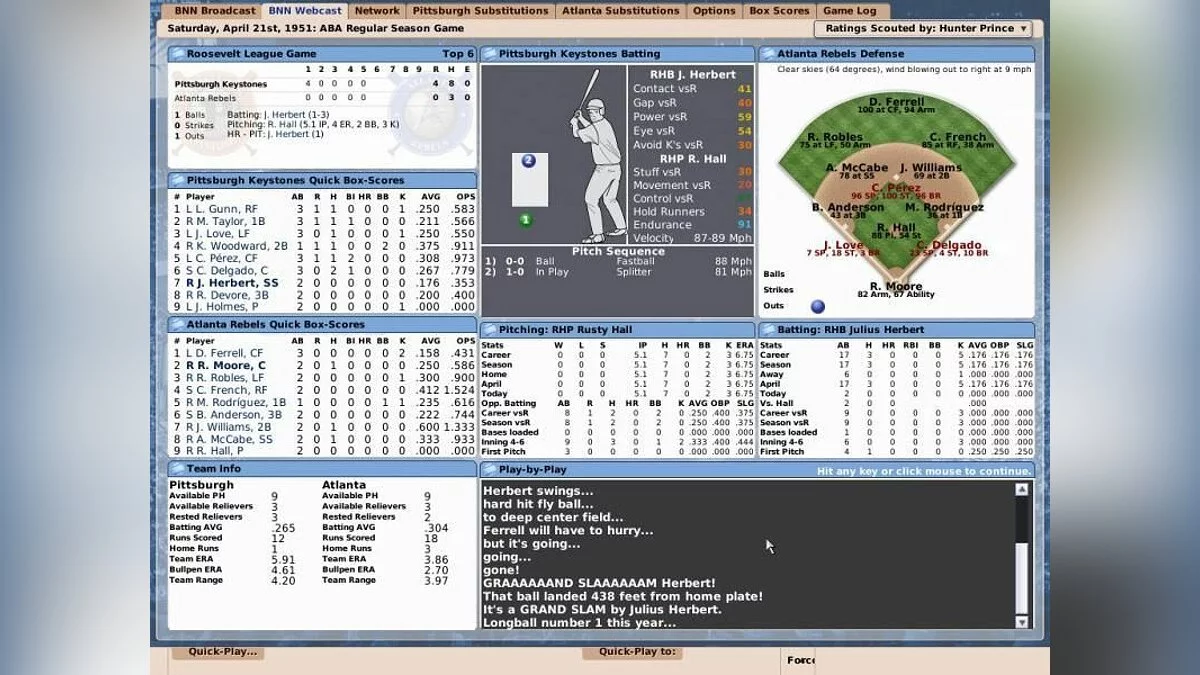
Task: Click the Play-by-Play panel header icon
Action: pyautogui.click(x=489, y=468)
